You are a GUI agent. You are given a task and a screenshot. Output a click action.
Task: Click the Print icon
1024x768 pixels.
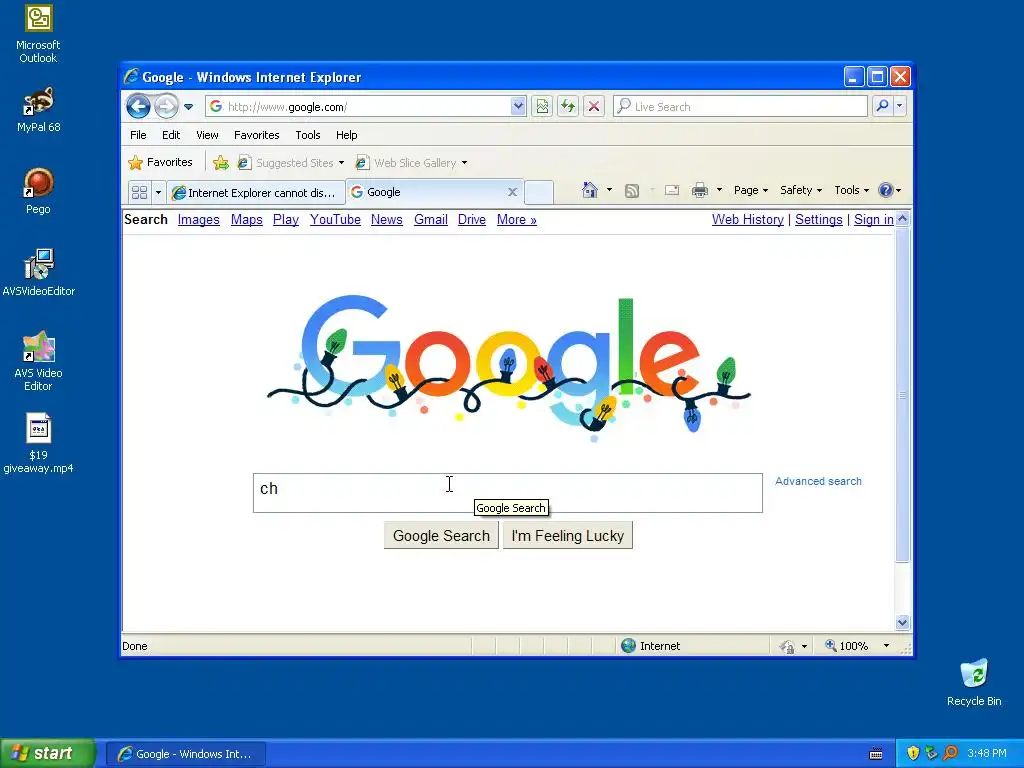tap(699, 190)
